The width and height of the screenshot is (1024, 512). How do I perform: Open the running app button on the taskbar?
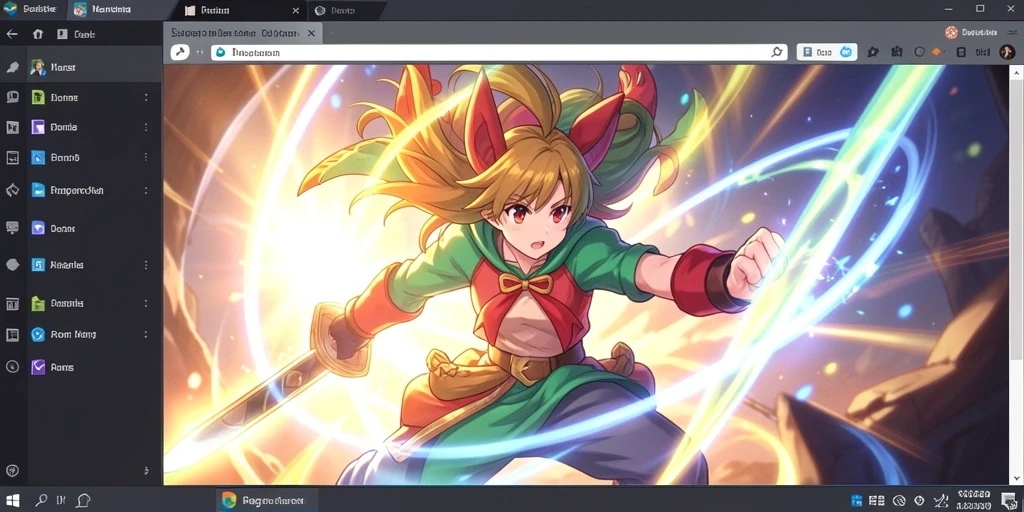point(267,500)
